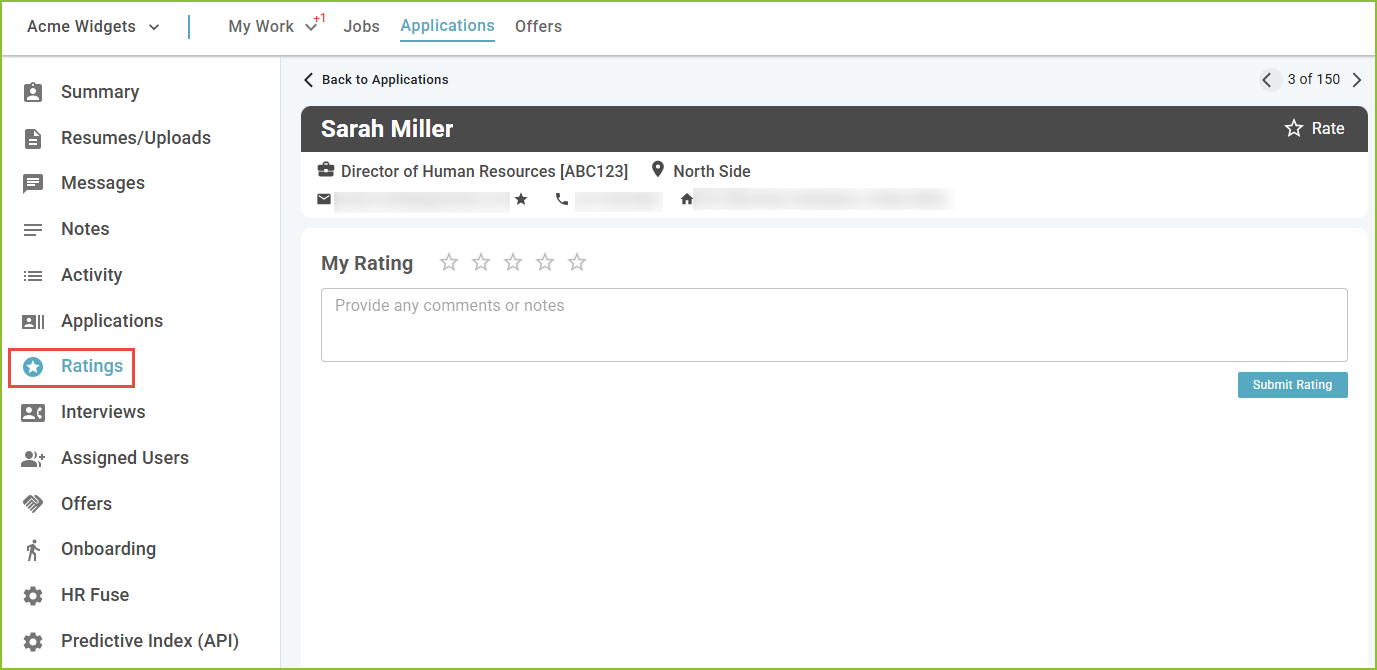Click the Rate star button in header
The width and height of the screenshot is (1377, 670).
pyautogui.click(x=1314, y=129)
